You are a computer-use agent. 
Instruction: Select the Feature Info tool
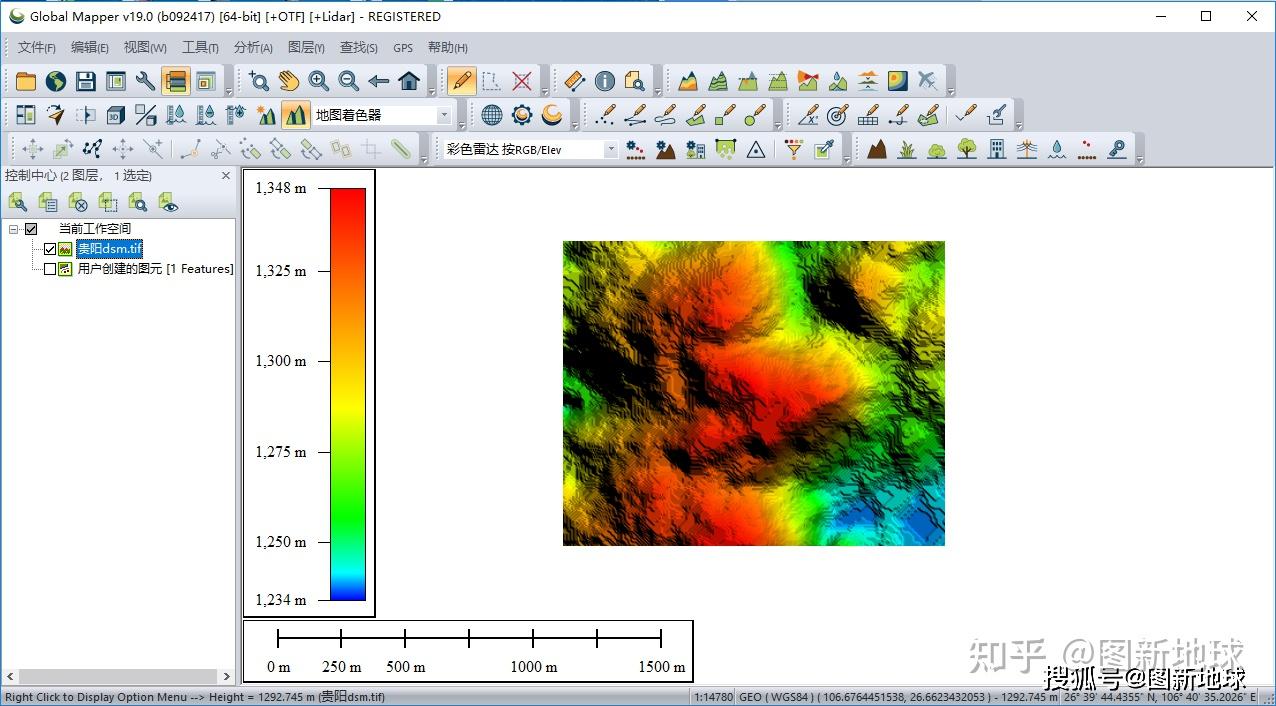point(604,81)
